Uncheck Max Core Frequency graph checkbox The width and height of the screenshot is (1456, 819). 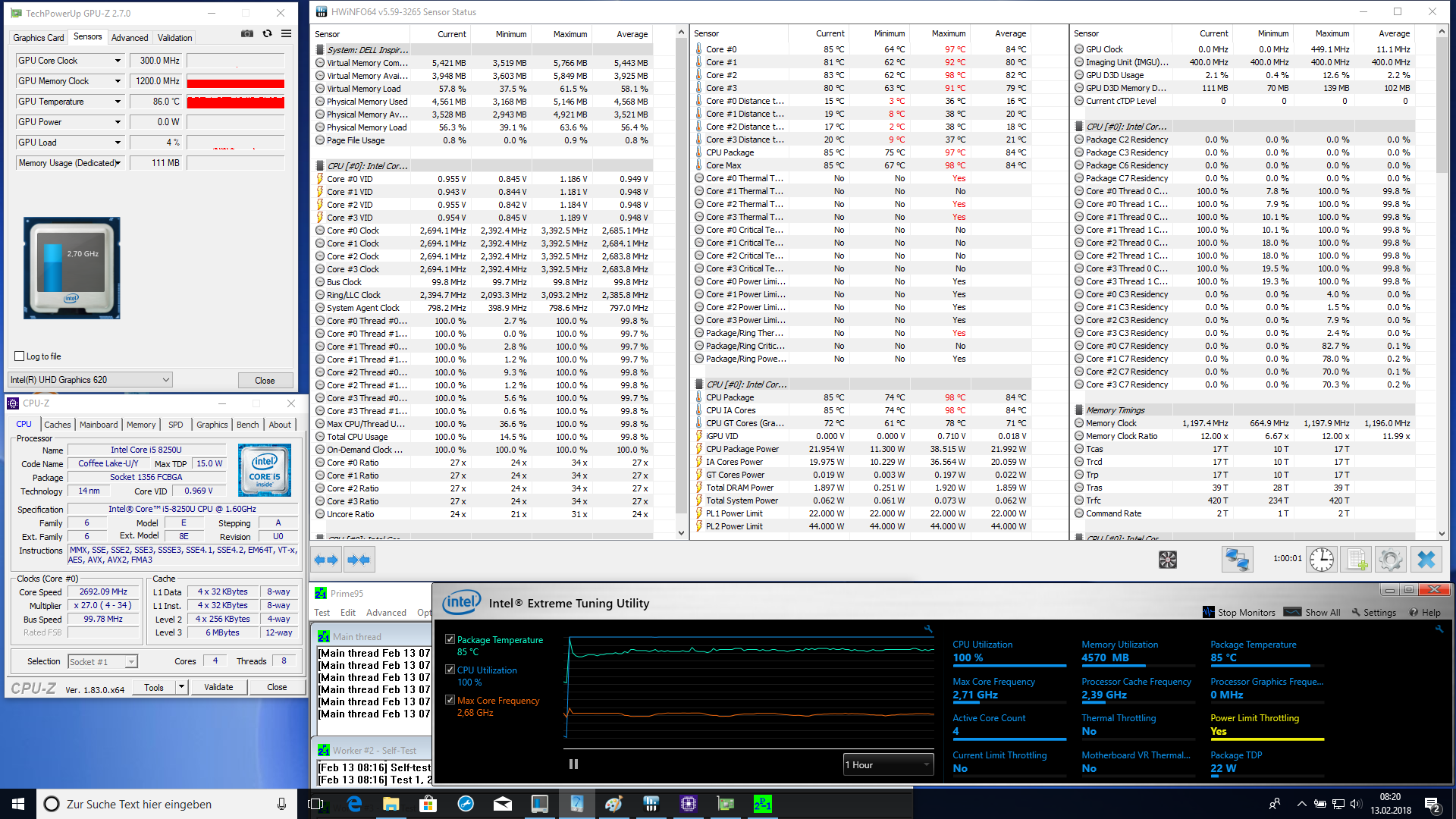coord(450,700)
